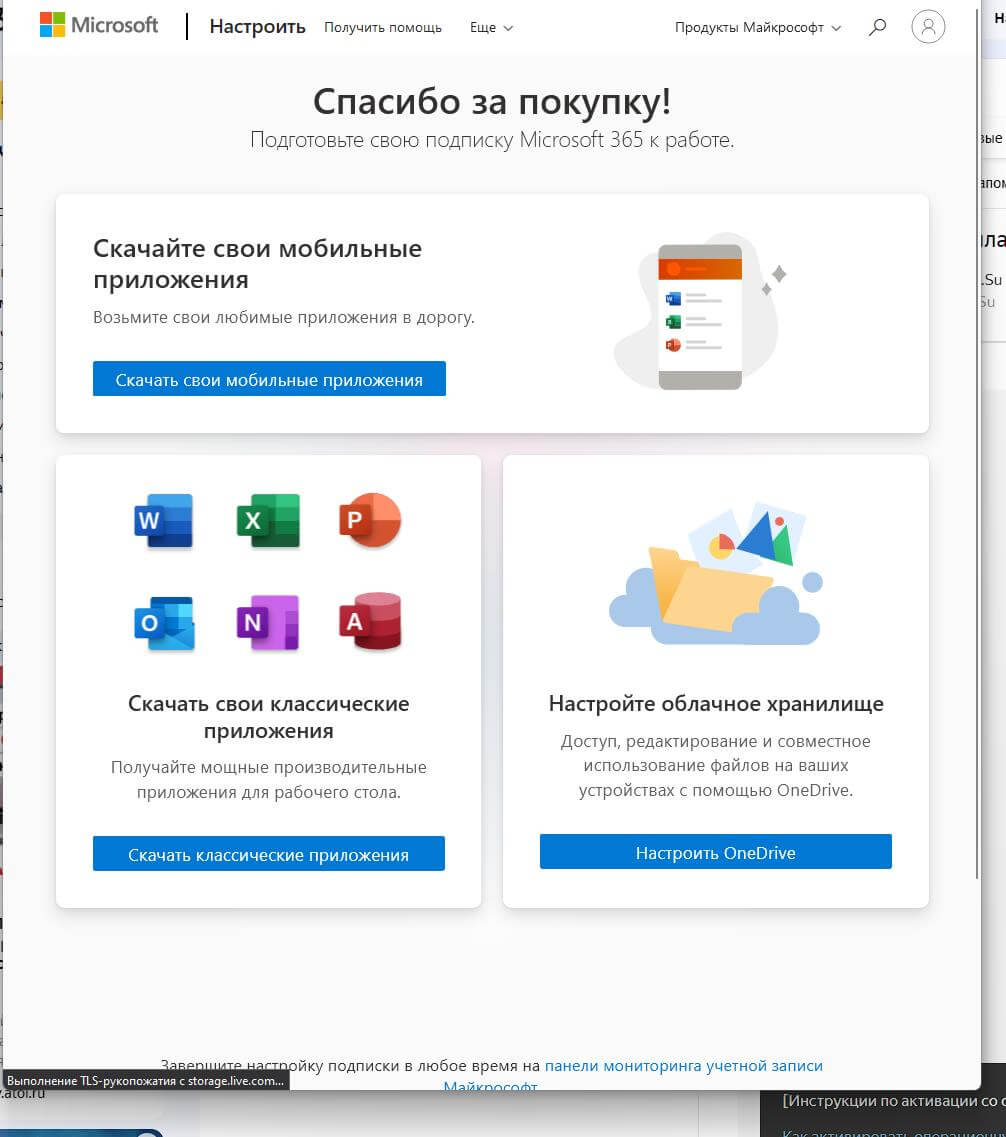Click the mobile phone apps illustration
The width and height of the screenshot is (1006, 1137).
[700, 313]
